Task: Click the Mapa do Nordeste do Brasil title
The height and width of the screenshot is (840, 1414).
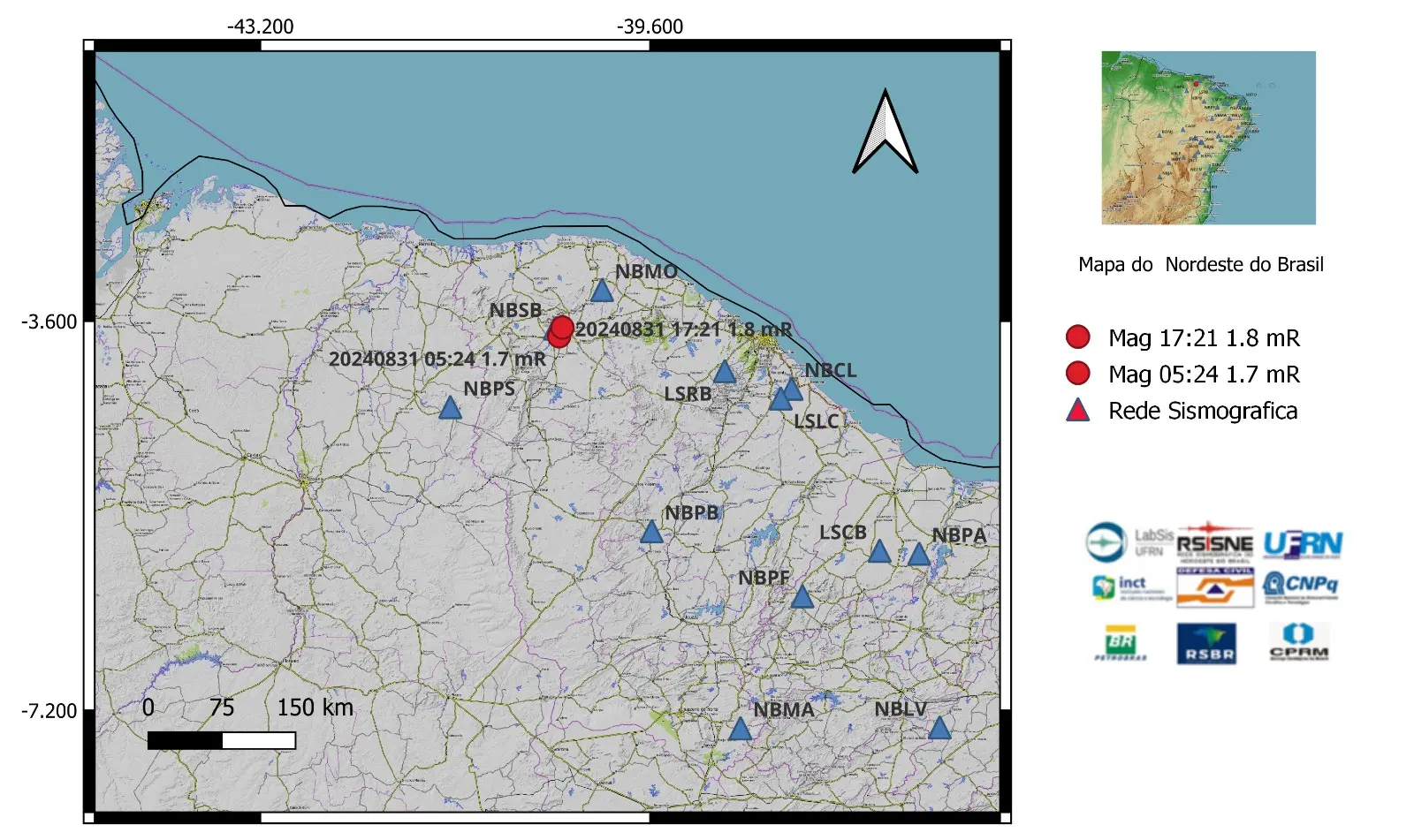Action: (x=1199, y=262)
